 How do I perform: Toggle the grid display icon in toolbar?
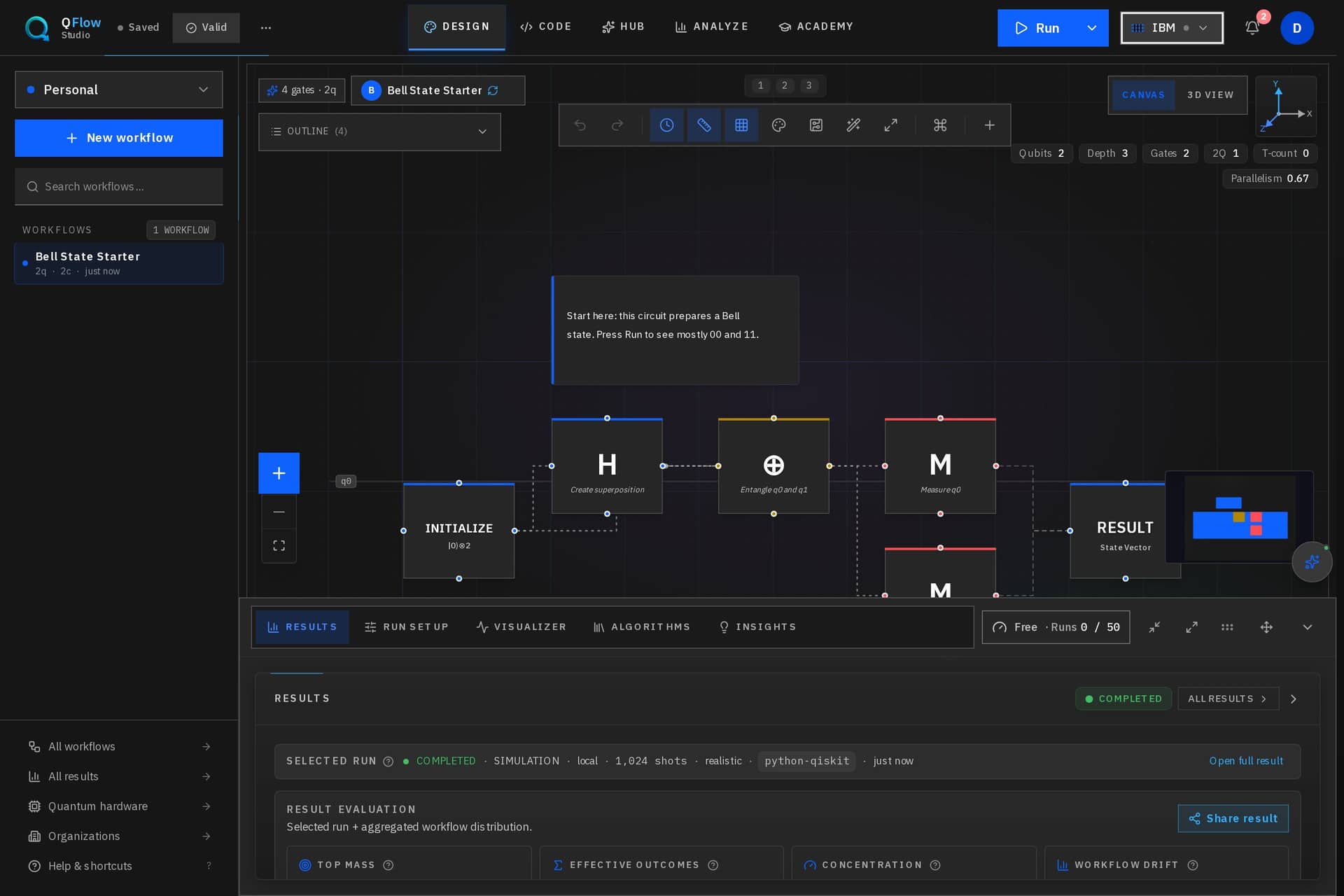tap(741, 125)
